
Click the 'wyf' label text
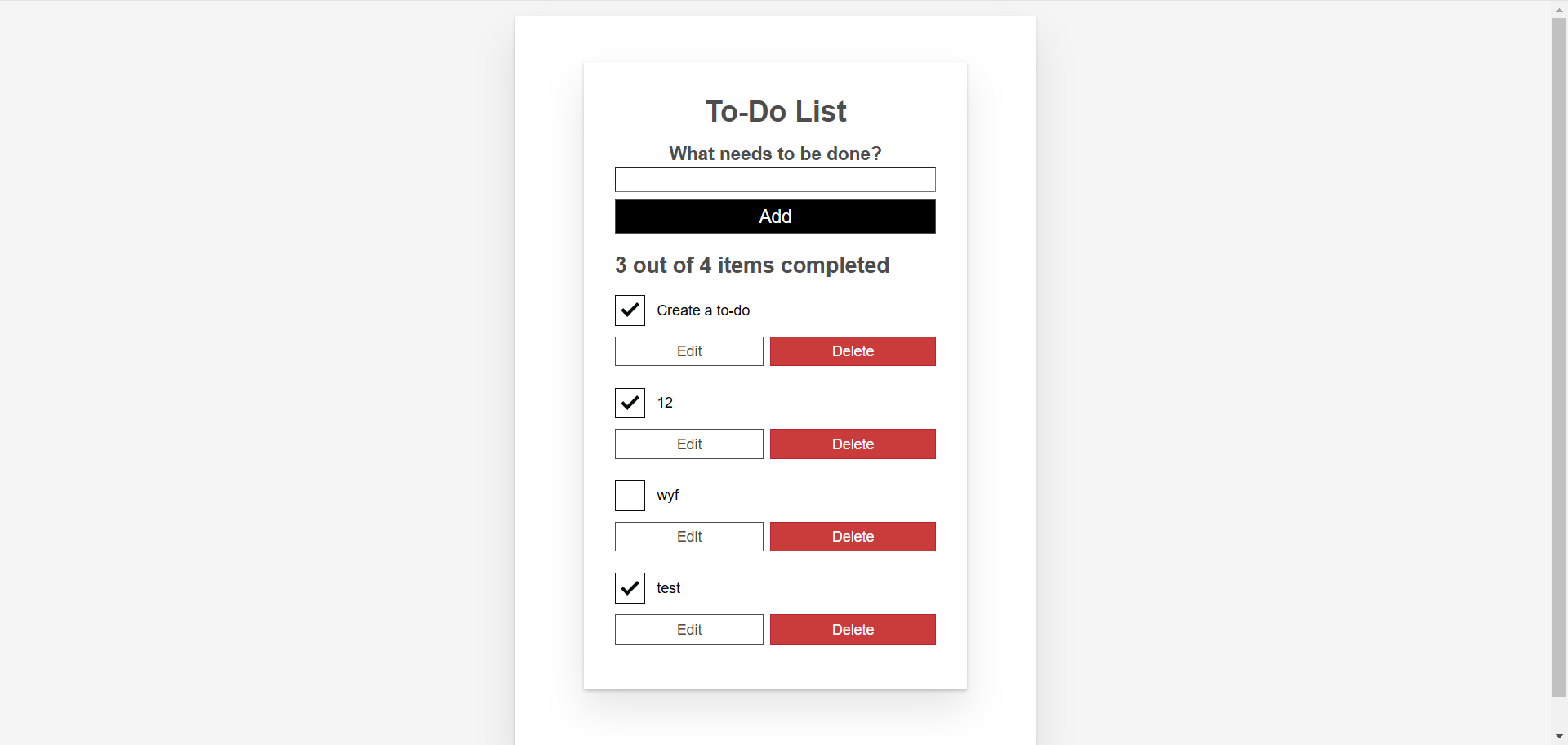click(x=668, y=495)
